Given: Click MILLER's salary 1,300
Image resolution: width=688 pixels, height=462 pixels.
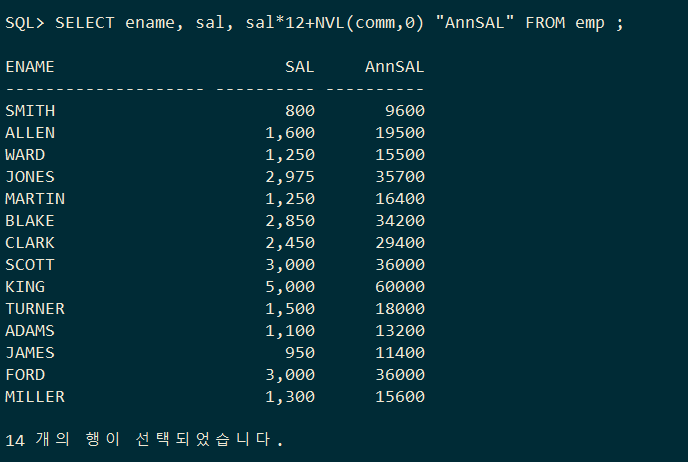Looking at the screenshot, I should click(x=290, y=396).
